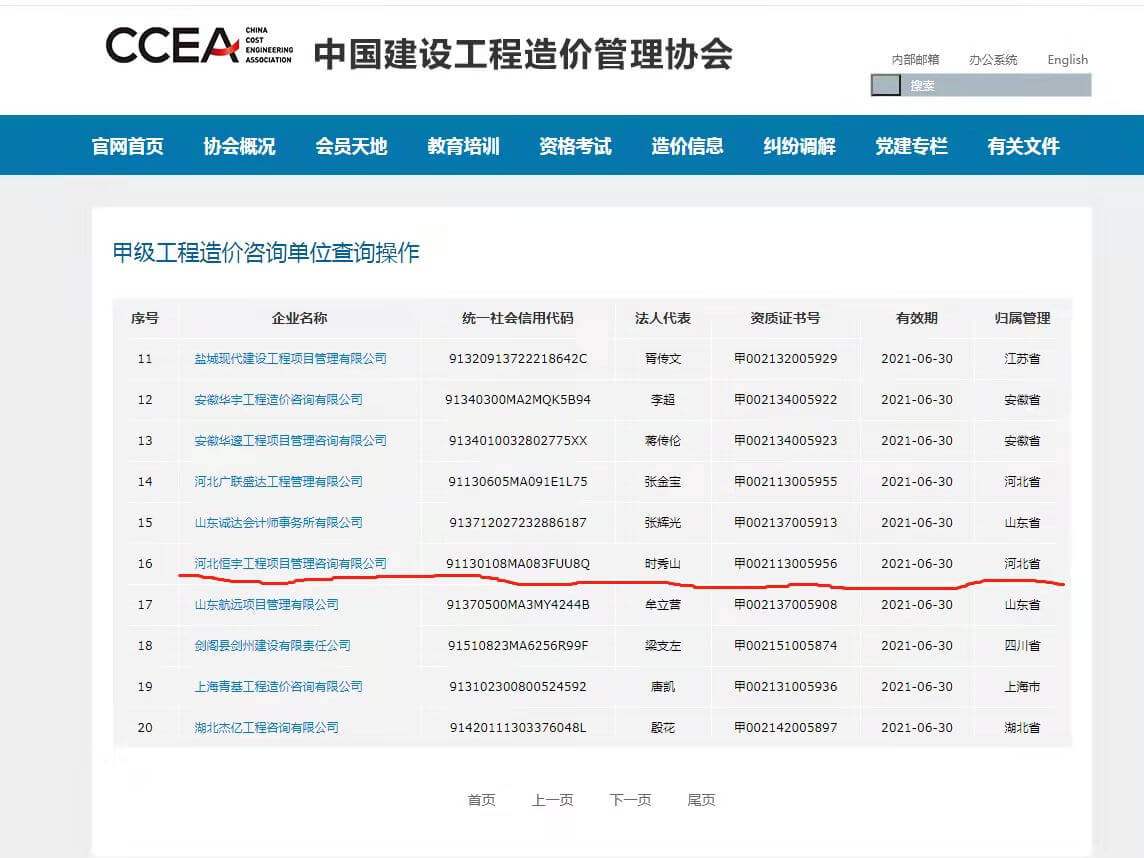Select certificate number 甲002134005923

(x=785, y=440)
